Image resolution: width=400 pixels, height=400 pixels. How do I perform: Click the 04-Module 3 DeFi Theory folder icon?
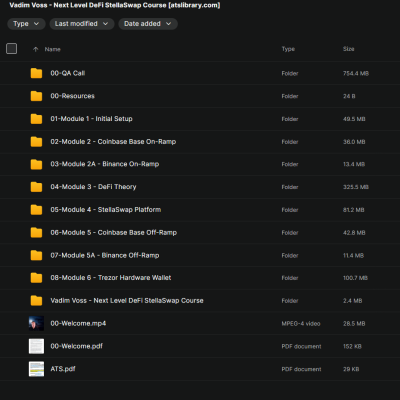point(36,187)
